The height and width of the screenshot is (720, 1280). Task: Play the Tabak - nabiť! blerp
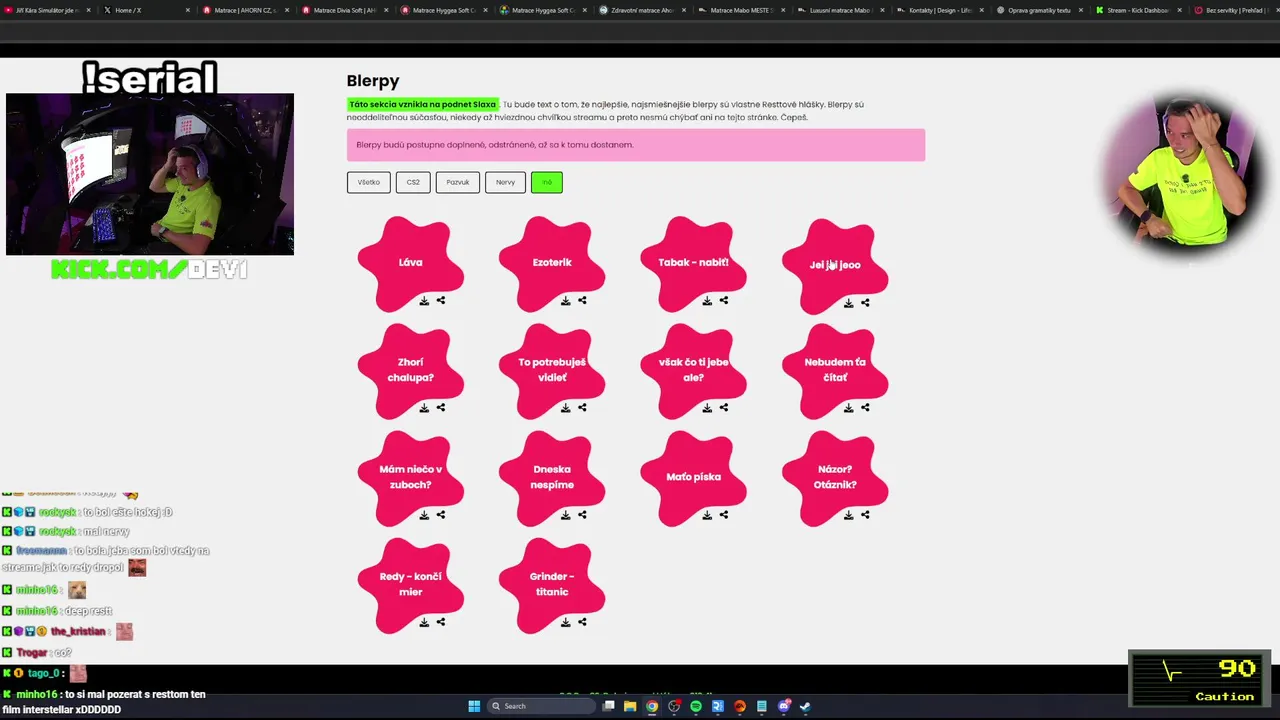coord(693,262)
